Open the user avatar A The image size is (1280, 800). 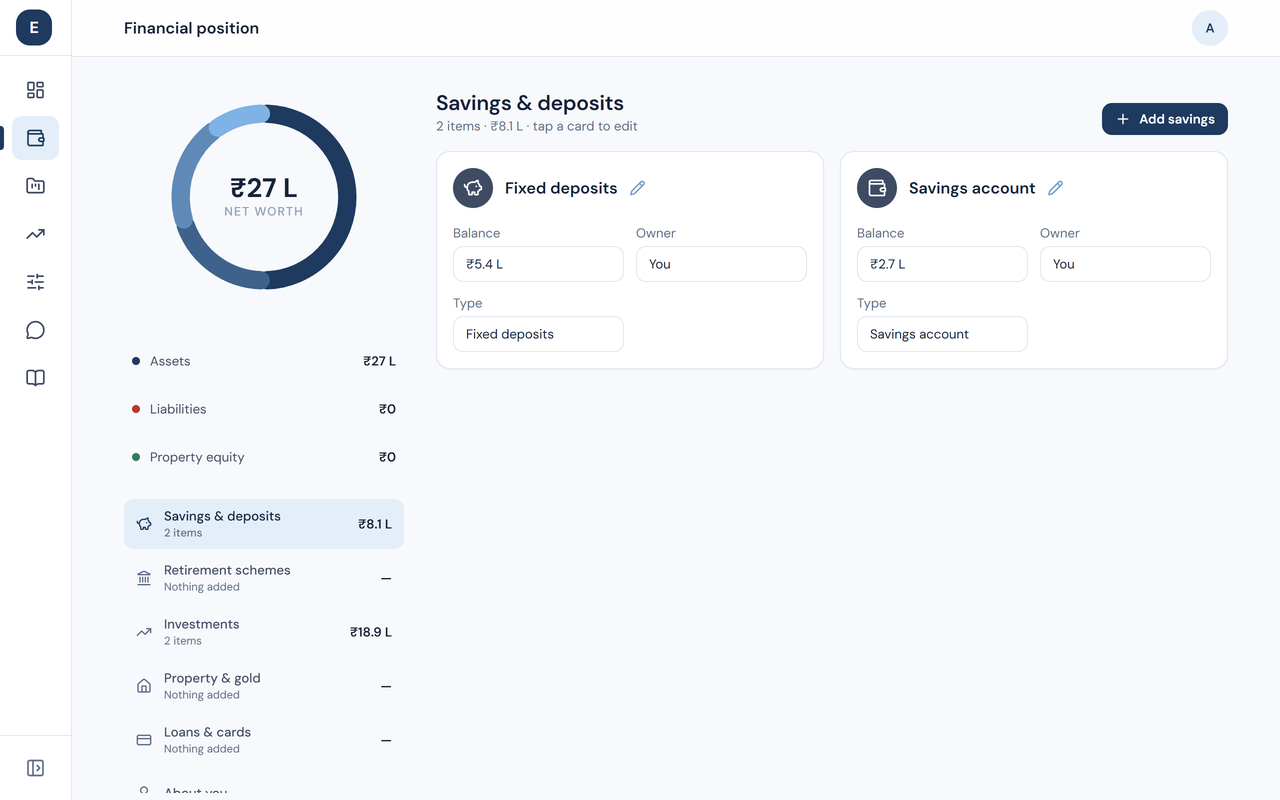click(x=1210, y=28)
